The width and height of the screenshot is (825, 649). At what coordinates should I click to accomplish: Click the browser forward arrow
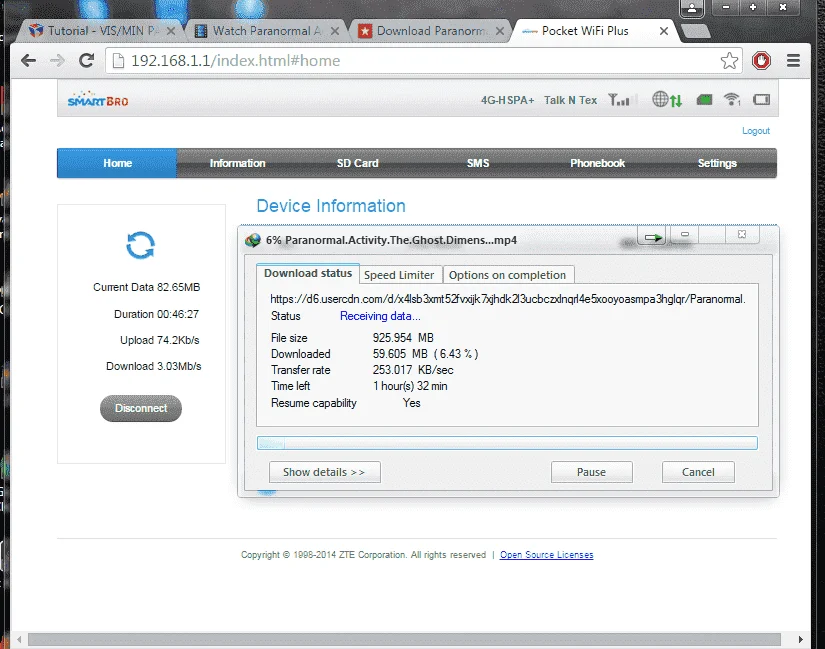point(57,61)
